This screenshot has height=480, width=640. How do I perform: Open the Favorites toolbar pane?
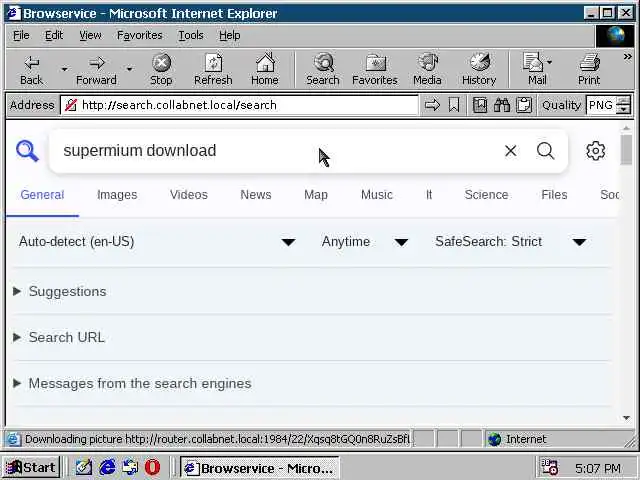(x=375, y=70)
